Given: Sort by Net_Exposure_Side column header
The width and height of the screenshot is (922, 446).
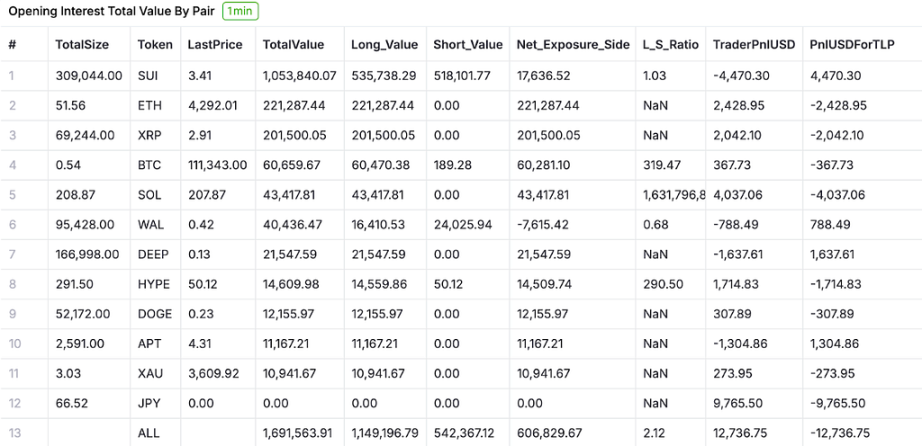Looking at the screenshot, I should pos(567,45).
